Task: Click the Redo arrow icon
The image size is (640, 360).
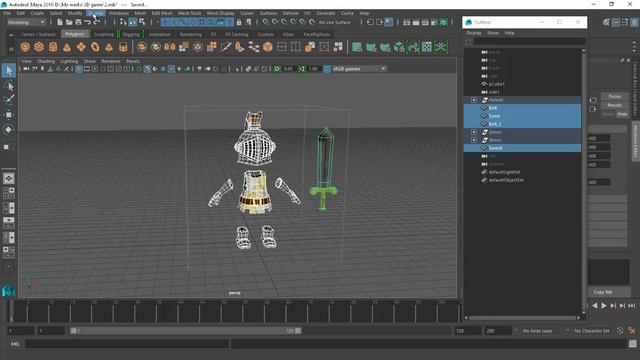Action: [x=96, y=22]
